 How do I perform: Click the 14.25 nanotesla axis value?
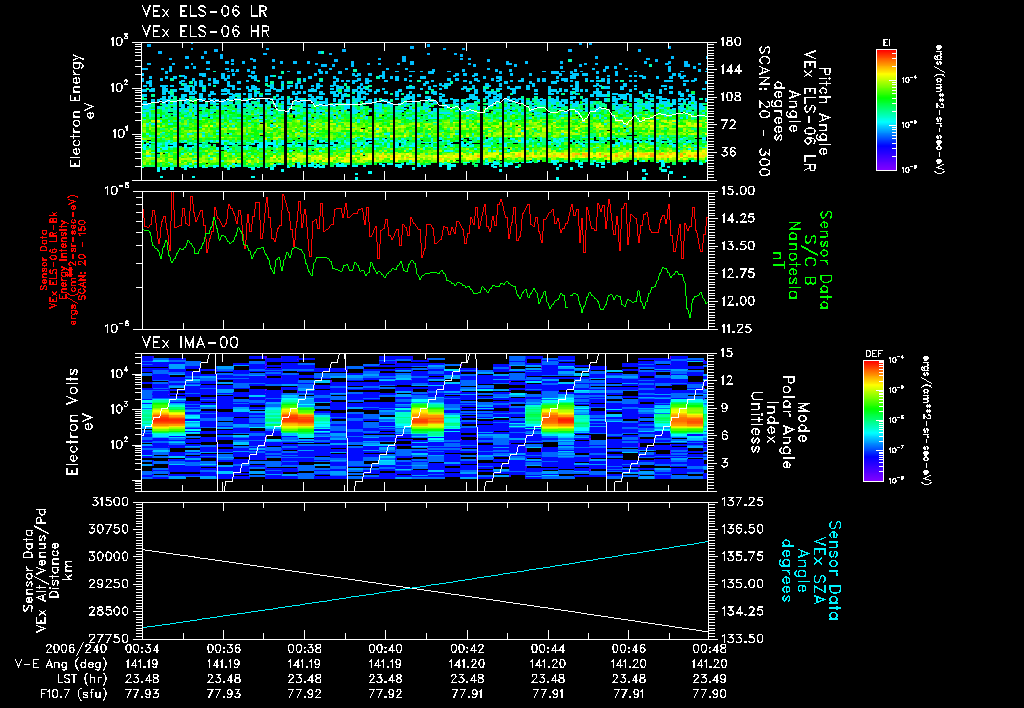737,218
